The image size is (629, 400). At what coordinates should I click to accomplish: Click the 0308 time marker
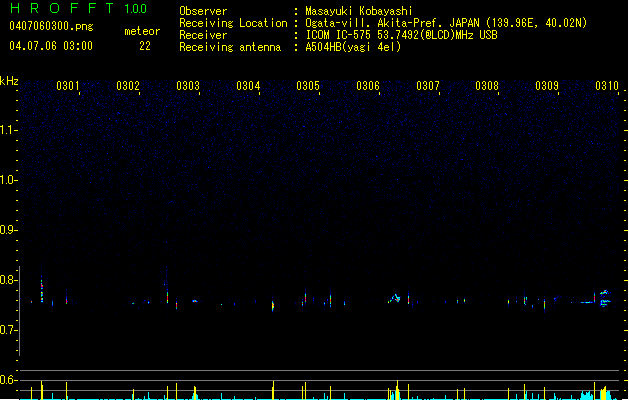487,86
